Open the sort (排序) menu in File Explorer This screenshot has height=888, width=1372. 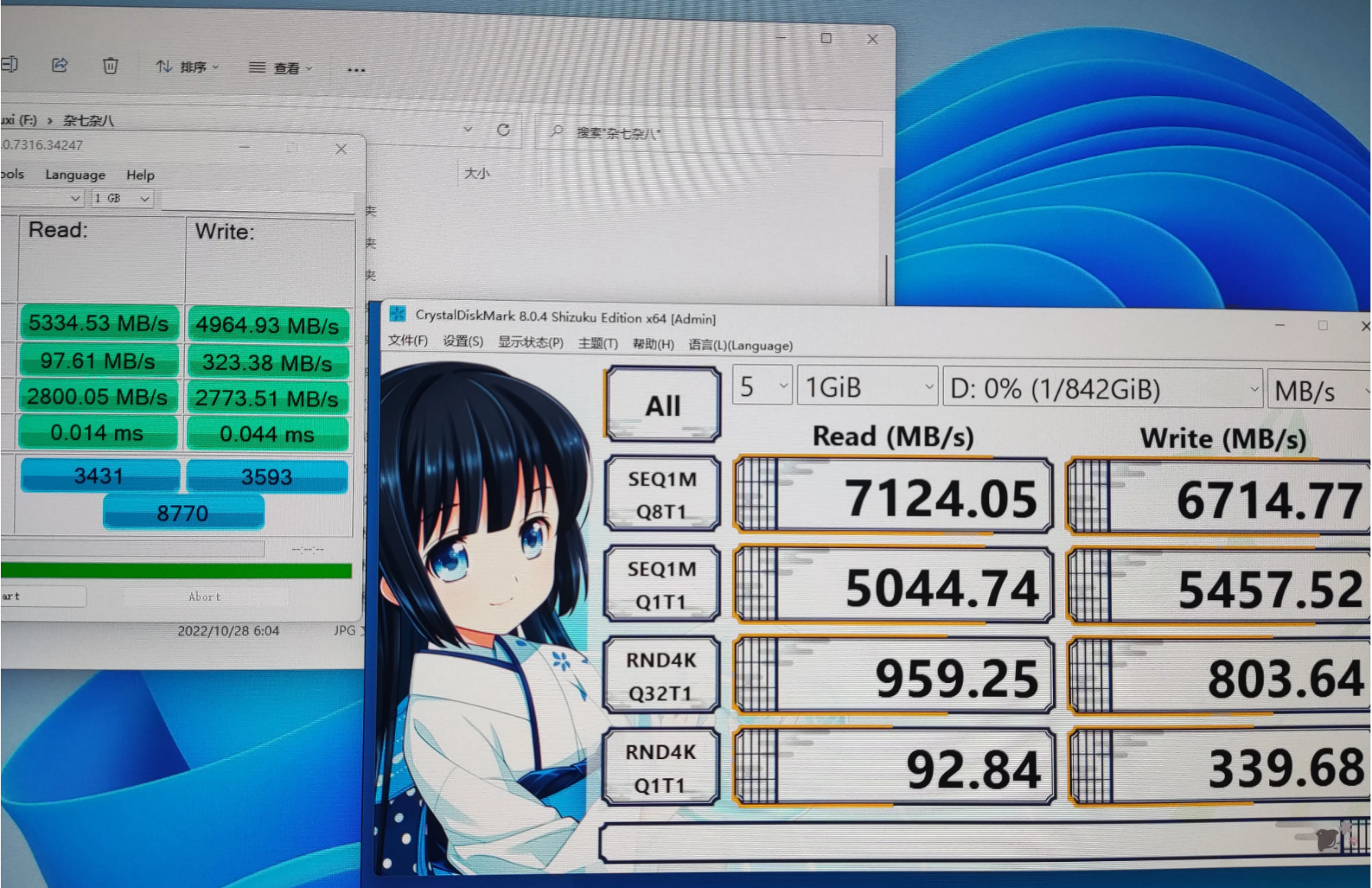[187, 67]
